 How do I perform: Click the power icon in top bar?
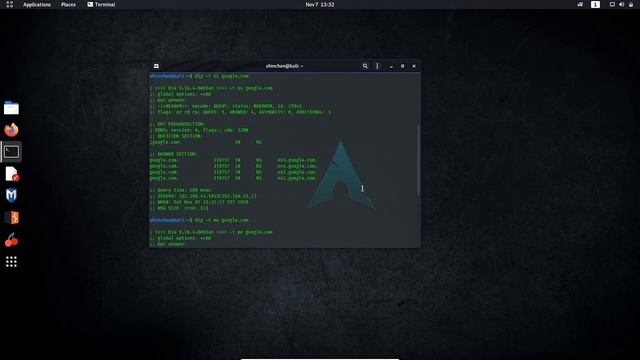tap(631, 4)
